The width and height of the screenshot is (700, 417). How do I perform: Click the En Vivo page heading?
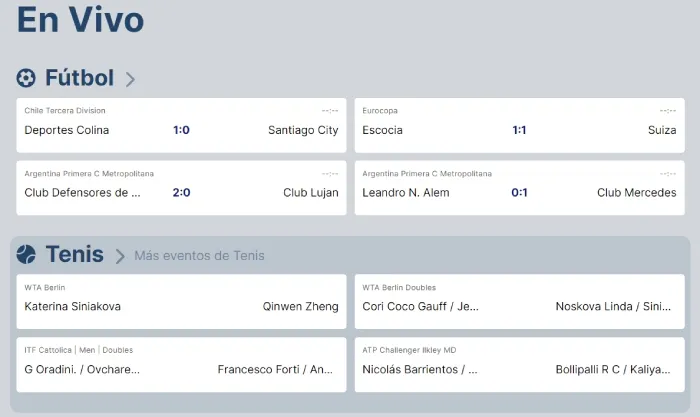click(80, 20)
